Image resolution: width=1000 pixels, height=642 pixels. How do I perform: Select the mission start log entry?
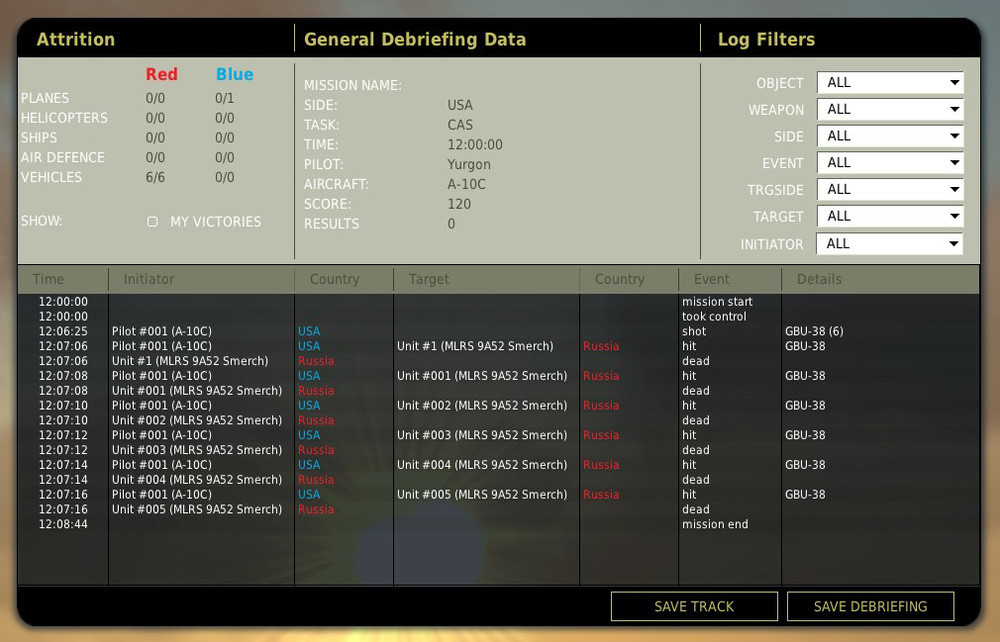pos(500,301)
